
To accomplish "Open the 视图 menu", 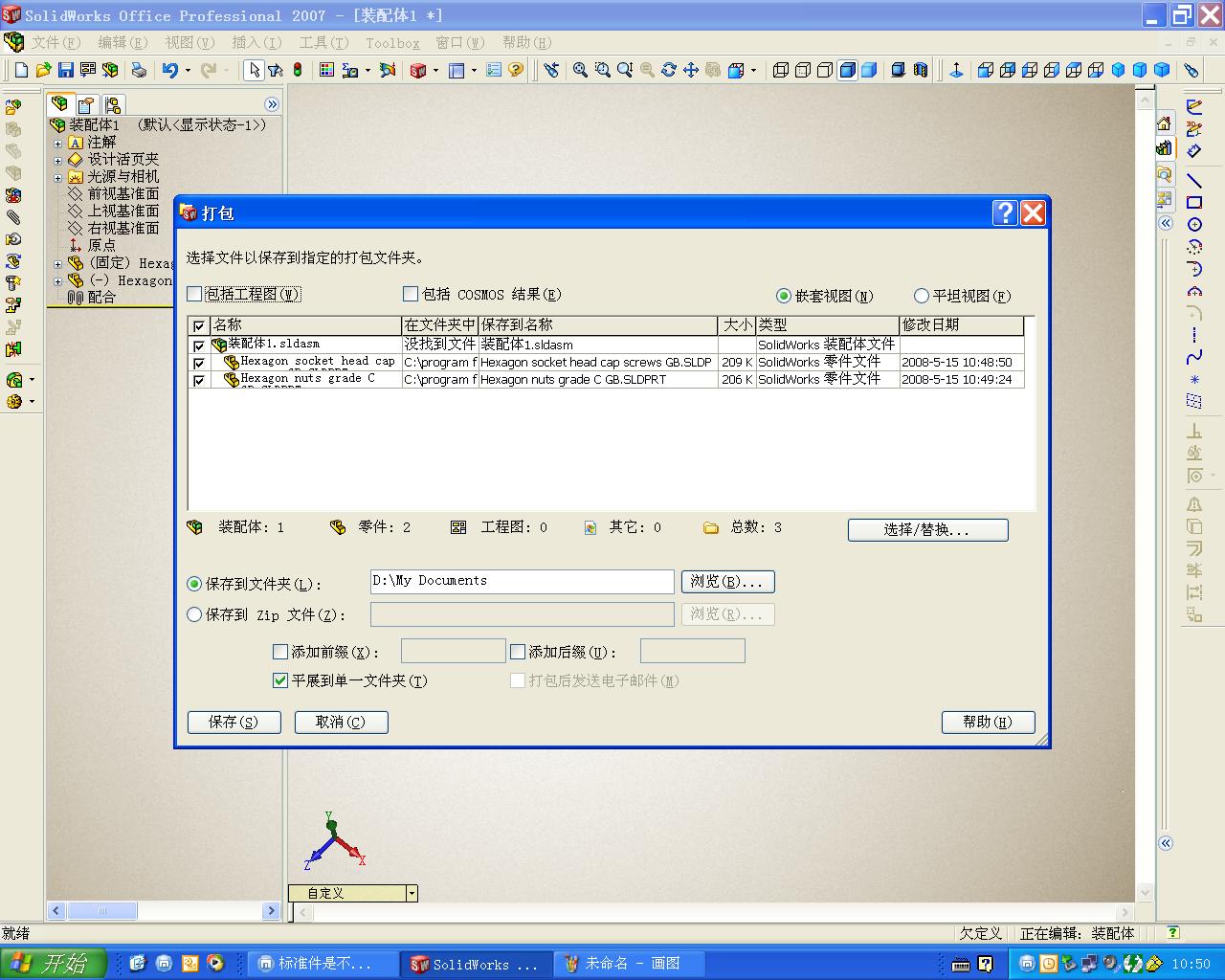I will [189, 42].
